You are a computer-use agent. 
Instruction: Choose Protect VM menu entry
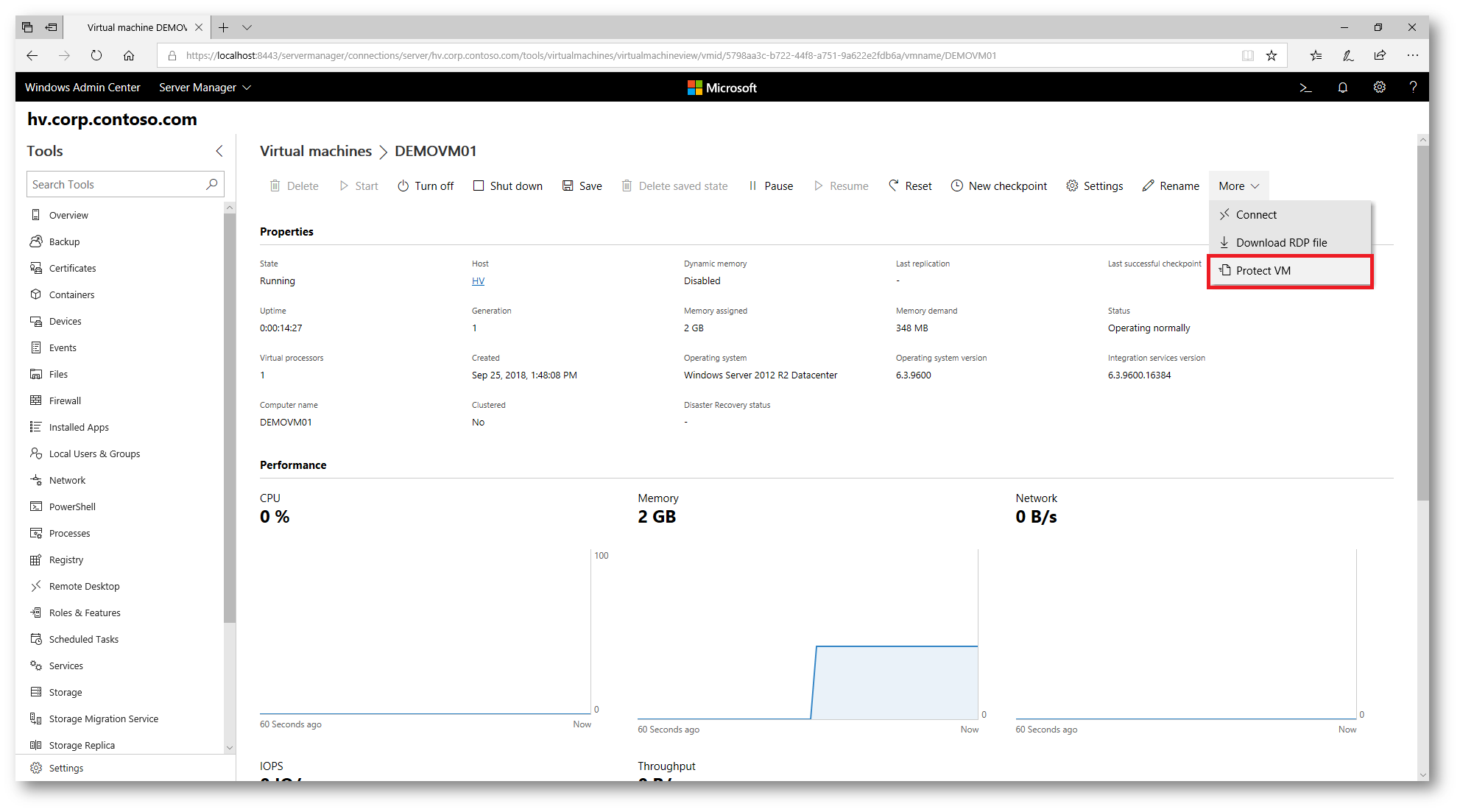[1290, 271]
